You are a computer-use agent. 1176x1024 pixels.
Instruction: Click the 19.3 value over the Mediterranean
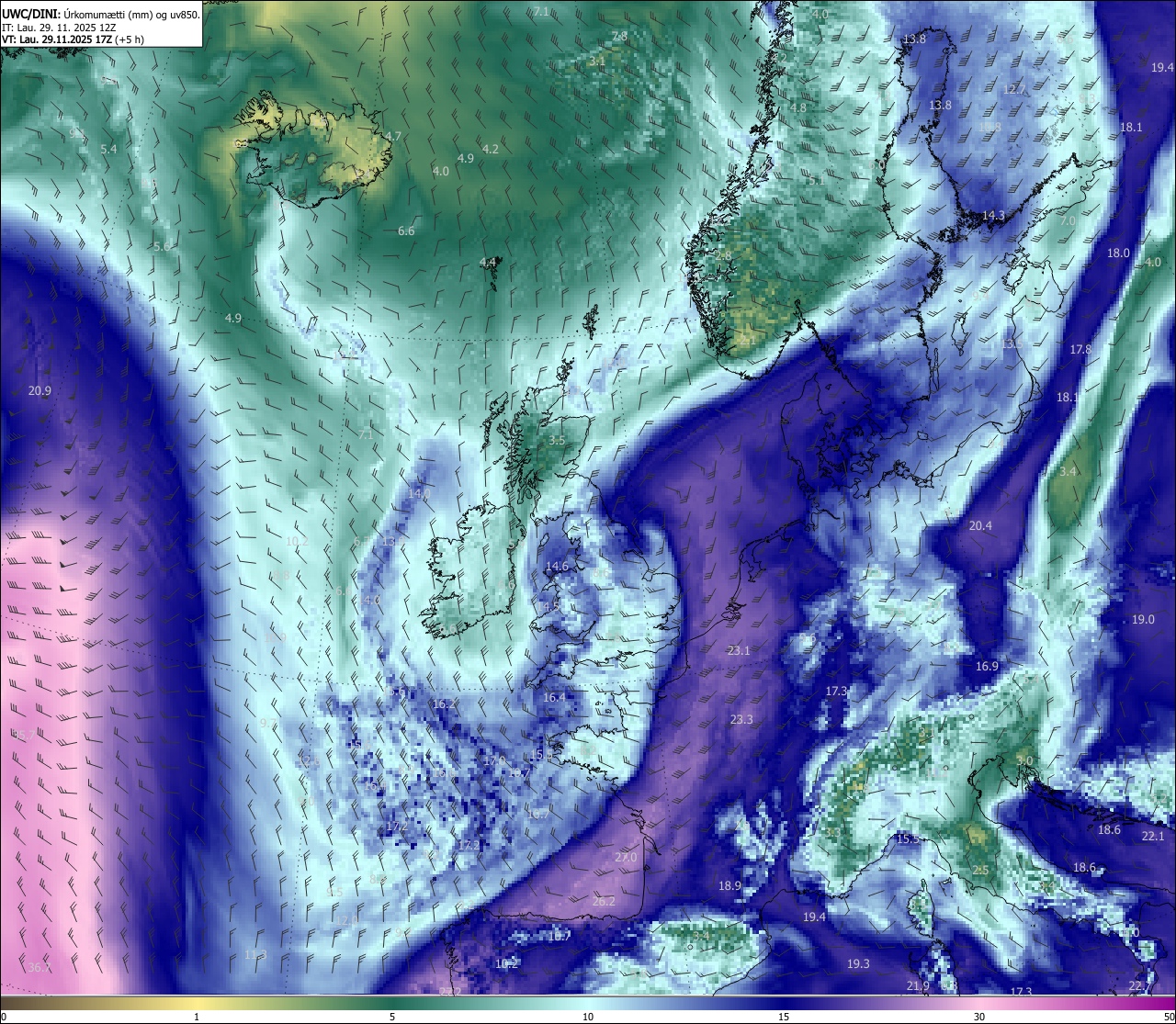coord(858,963)
